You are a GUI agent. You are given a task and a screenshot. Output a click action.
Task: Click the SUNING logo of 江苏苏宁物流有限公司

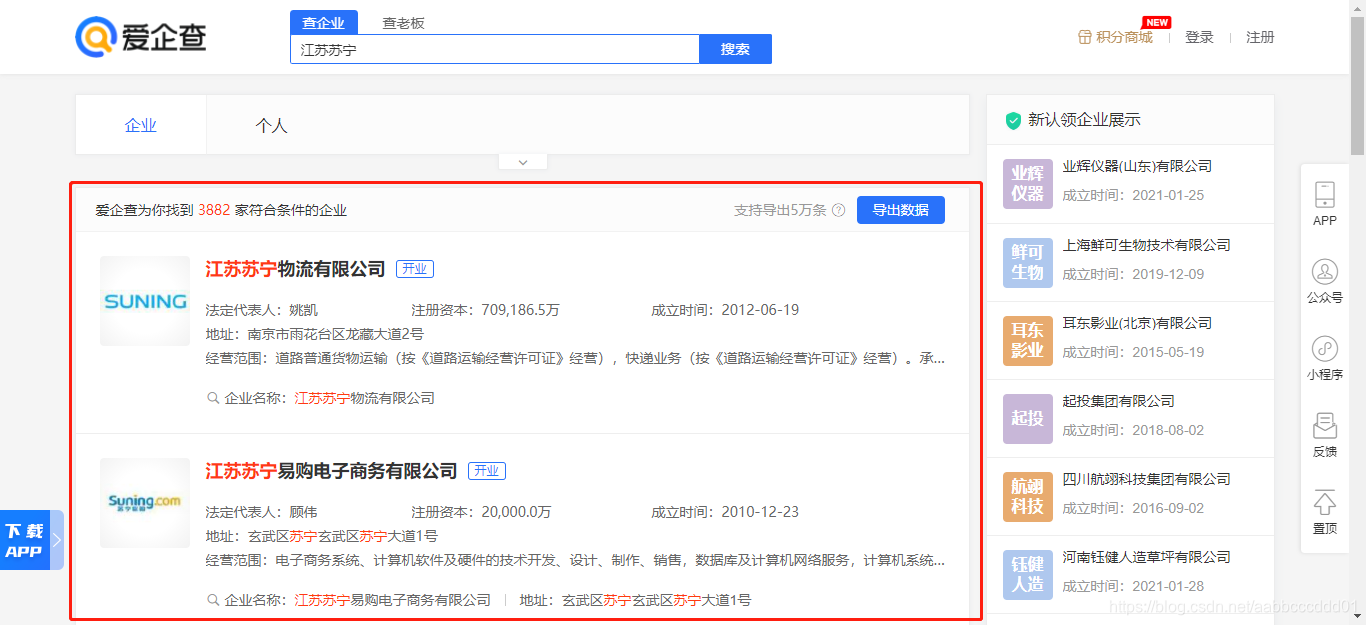[x=145, y=301]
